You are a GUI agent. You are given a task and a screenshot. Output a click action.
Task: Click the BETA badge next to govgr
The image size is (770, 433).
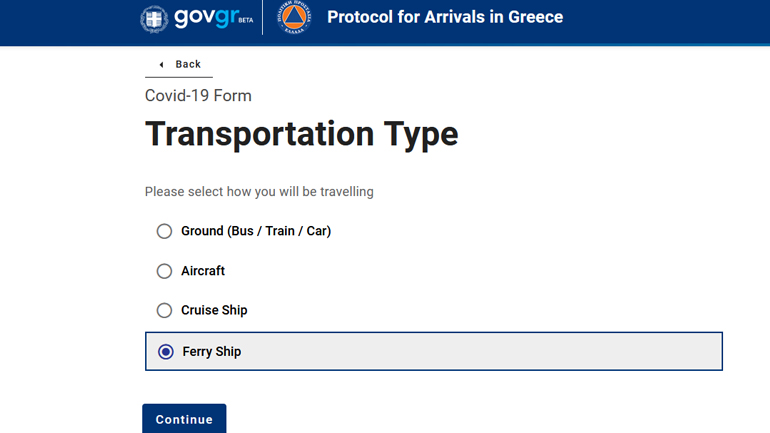[x=246, y=21]
